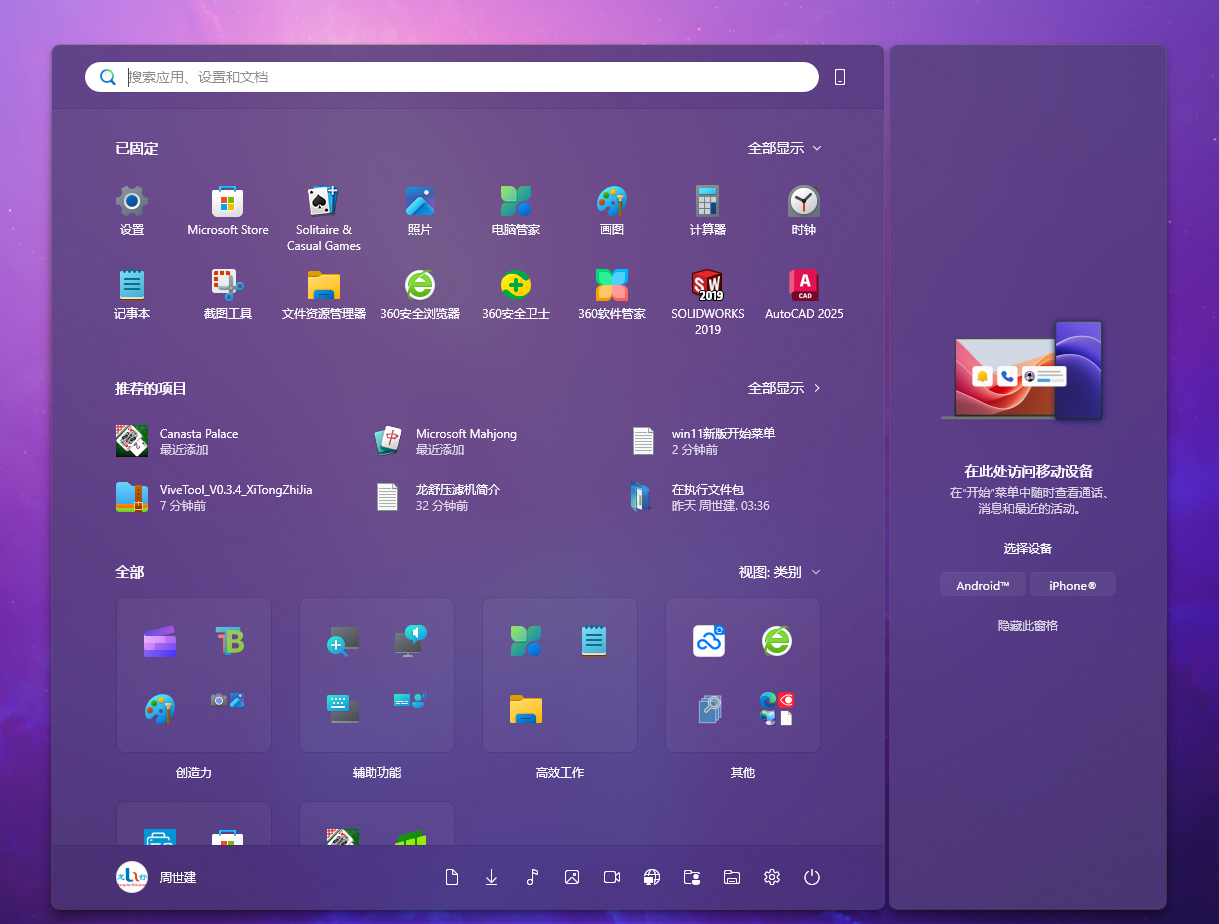Click the power button icon

[812, 877]
